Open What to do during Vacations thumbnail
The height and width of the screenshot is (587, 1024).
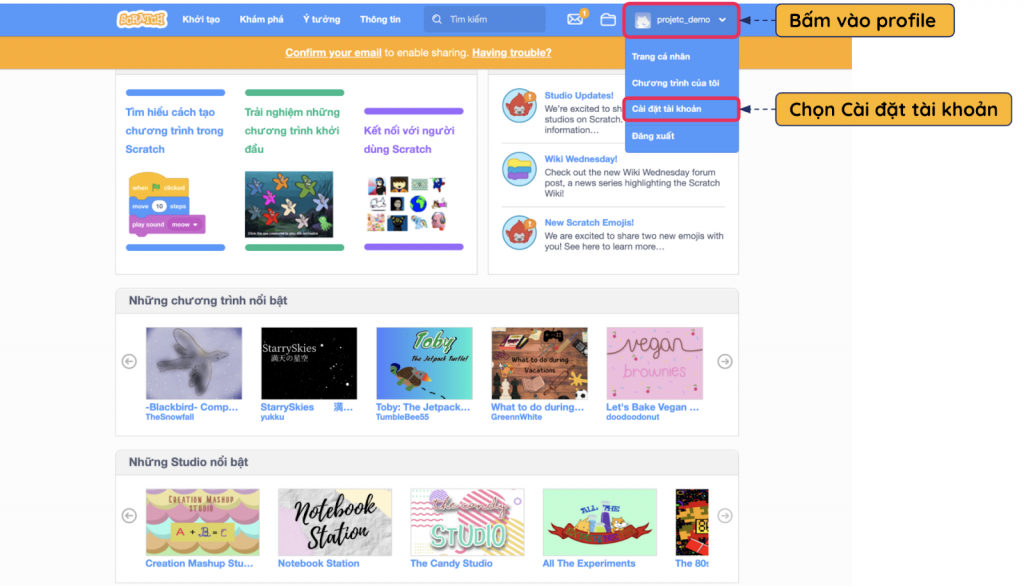[539, 363]
